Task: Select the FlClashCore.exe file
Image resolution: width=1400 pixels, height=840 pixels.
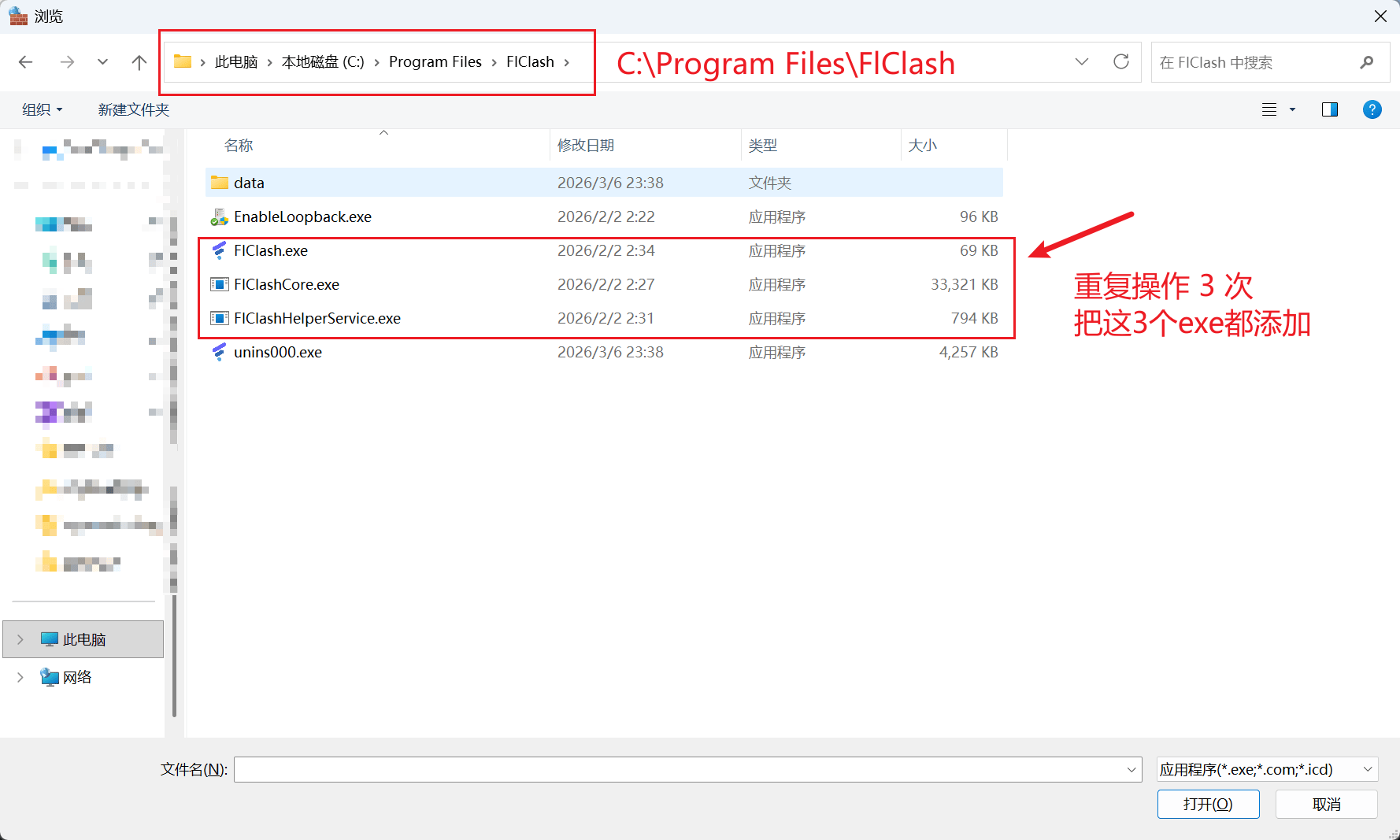Action: pyautogui.click(x=287, y=285)
